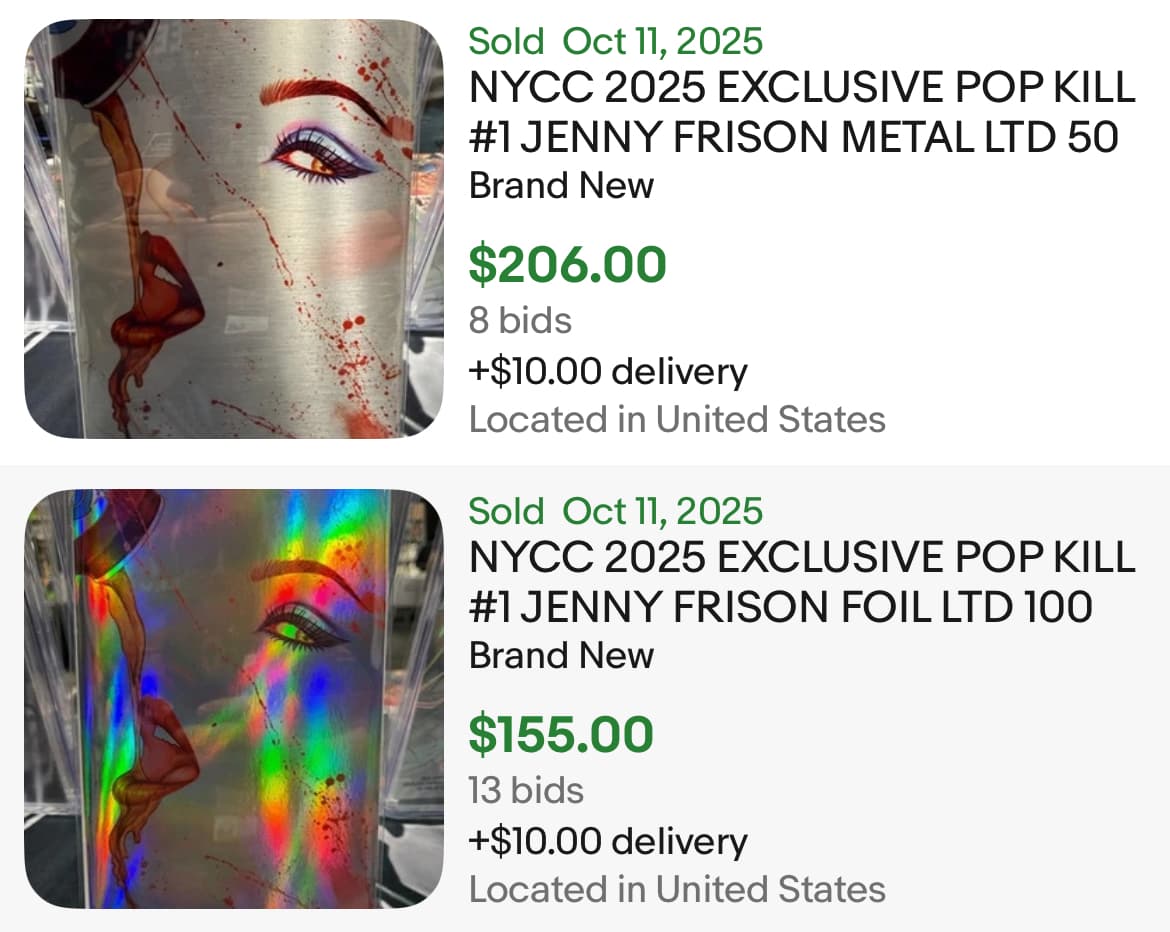Click the rainbow eye on the foil cover
Image resolution: width=1170 pixels, height=932 pixels.
coord(298,626)
